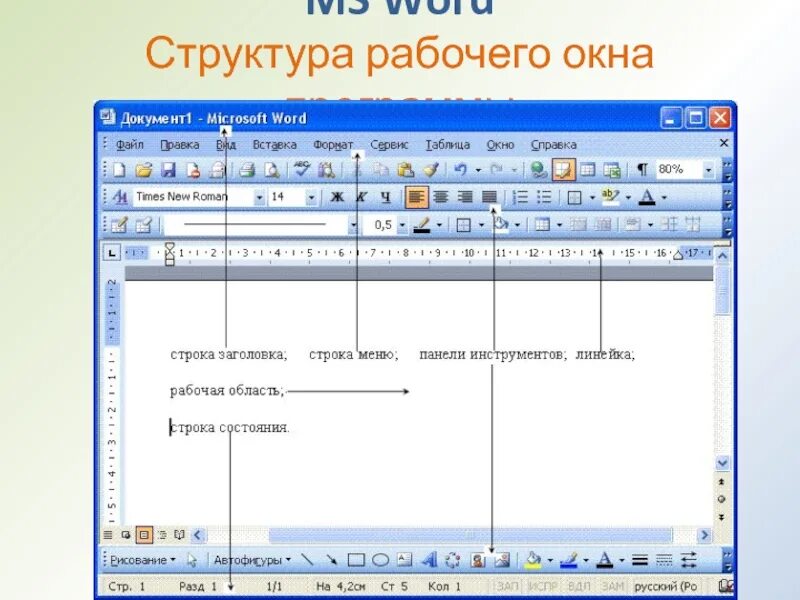Click the Next Page double-arrow button
The width and height of the screenshot is (800, 600).
click(721, 517)
